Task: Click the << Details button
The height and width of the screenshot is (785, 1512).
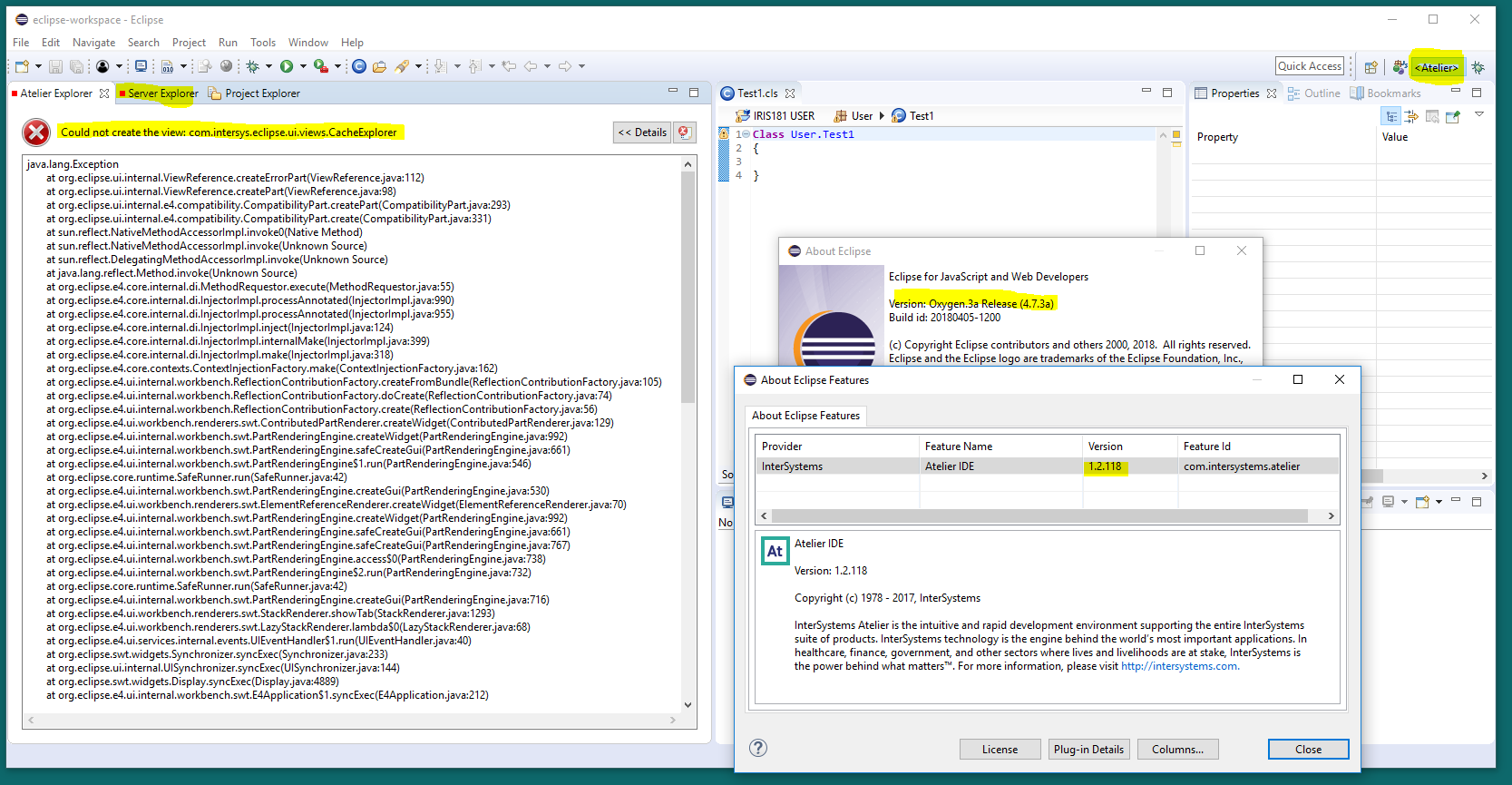Action: pos(642,132)
